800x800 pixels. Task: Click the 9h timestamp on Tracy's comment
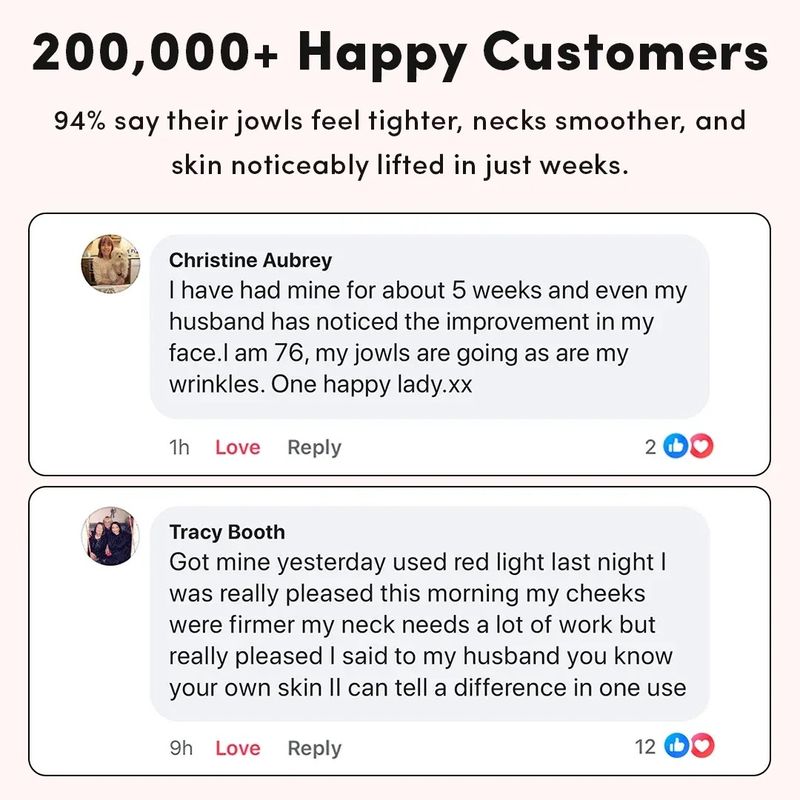[181, 748]
